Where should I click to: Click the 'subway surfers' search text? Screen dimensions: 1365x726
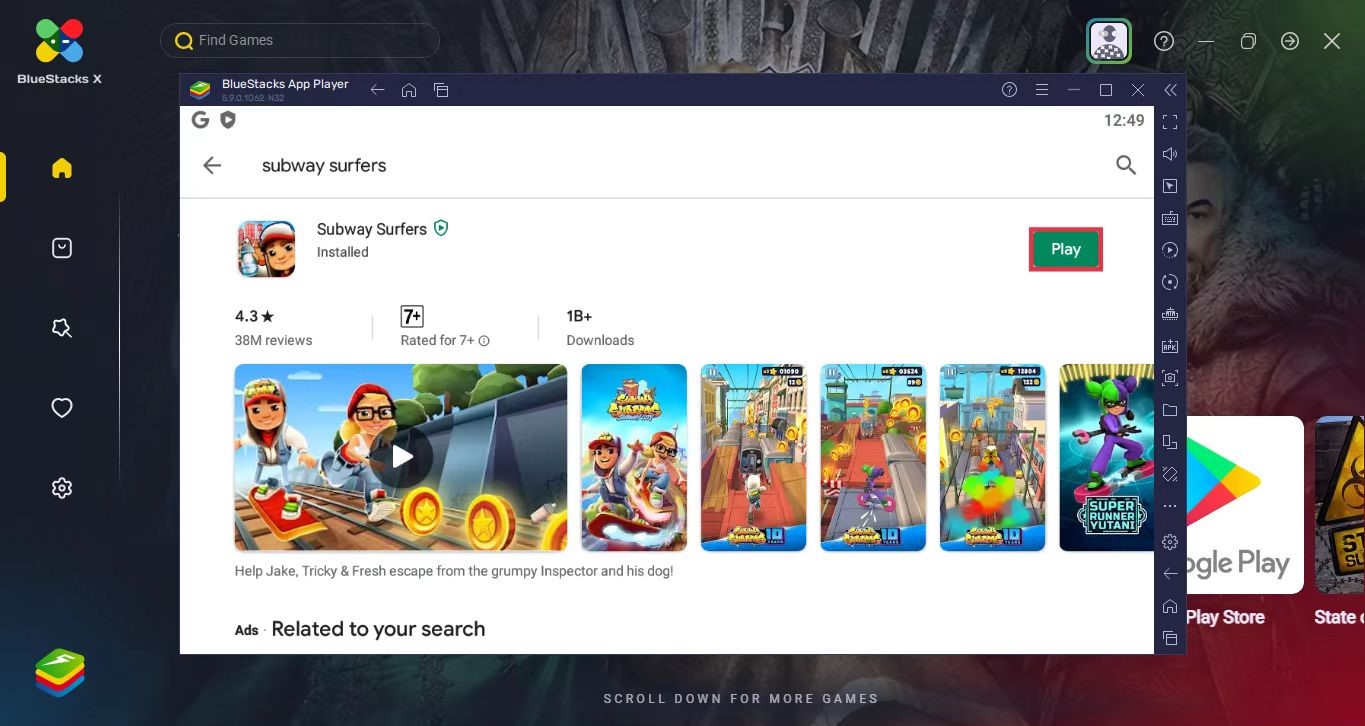[324, 165]
